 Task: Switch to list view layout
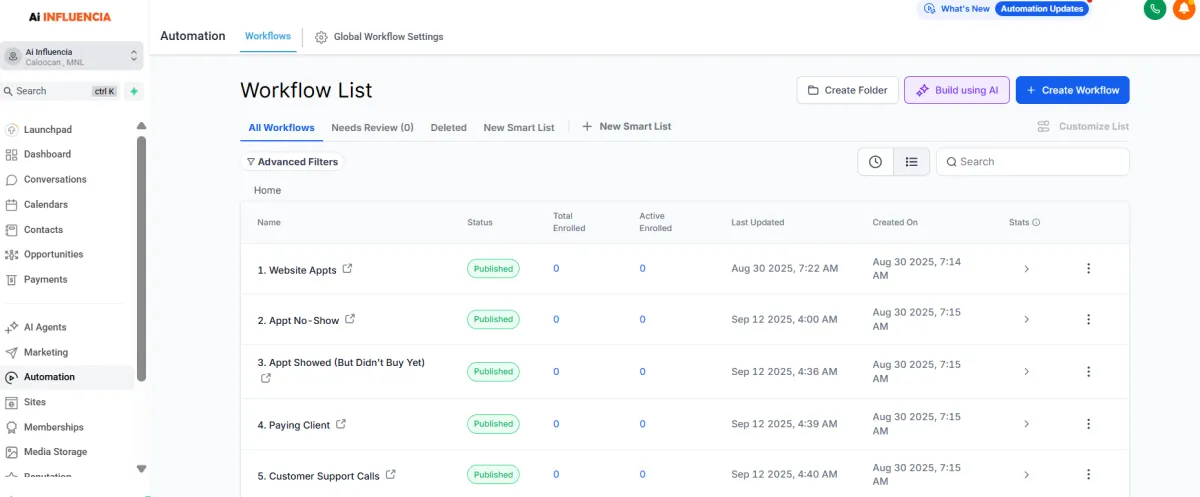[x=911, y=162]
